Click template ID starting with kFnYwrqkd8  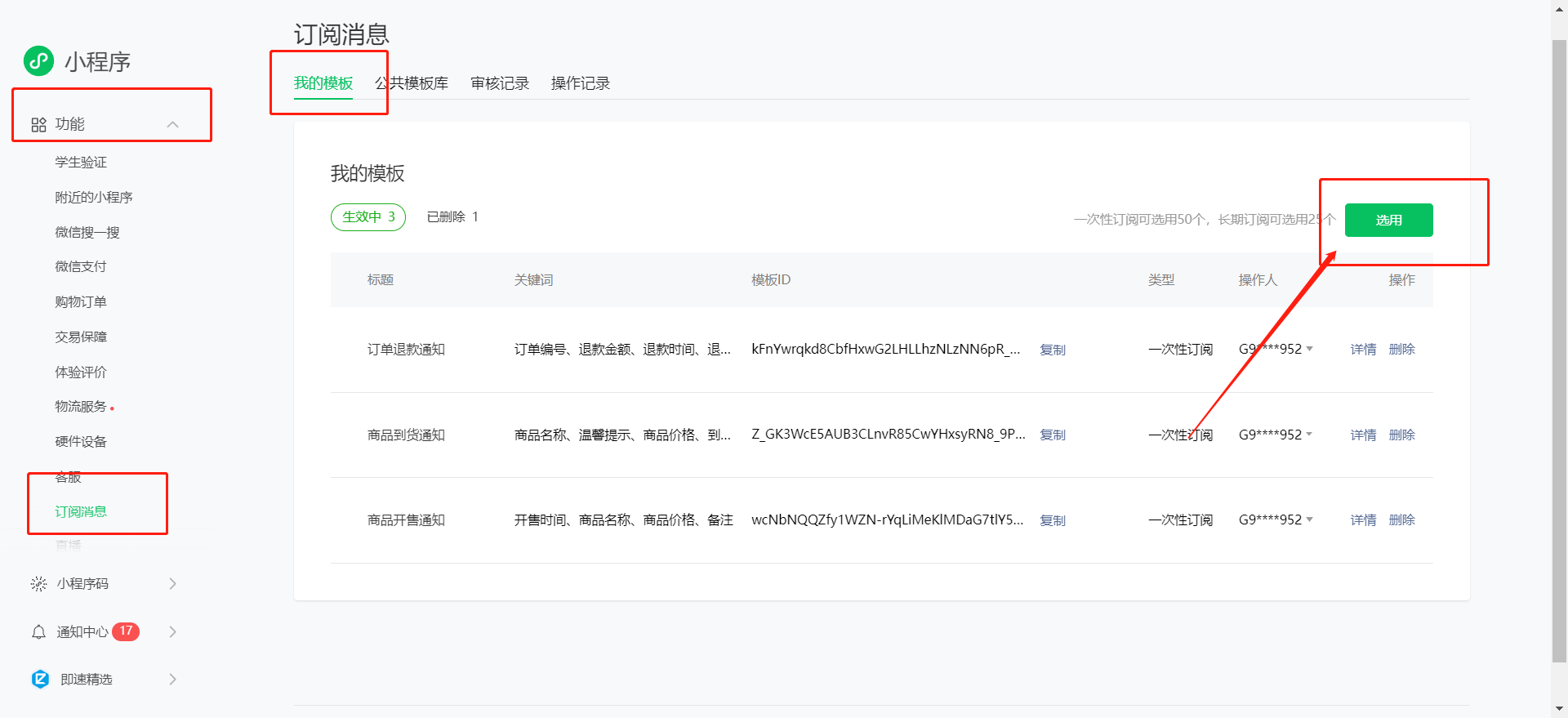886,350
